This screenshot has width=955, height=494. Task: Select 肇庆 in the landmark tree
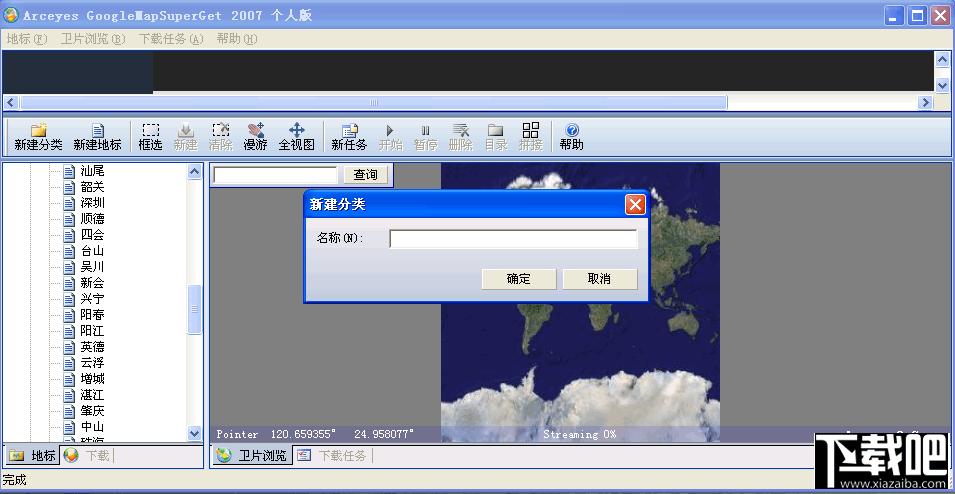tap(93, 411)
